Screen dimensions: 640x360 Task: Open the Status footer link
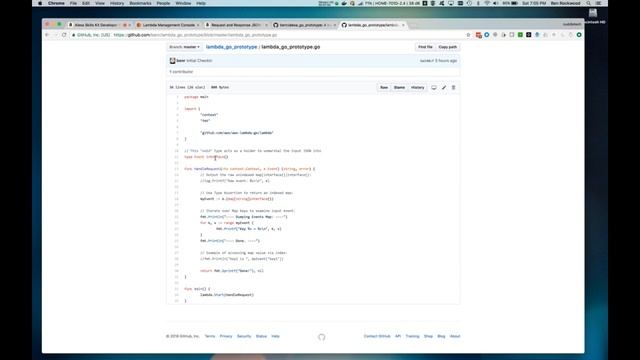[x=261, y=336]
